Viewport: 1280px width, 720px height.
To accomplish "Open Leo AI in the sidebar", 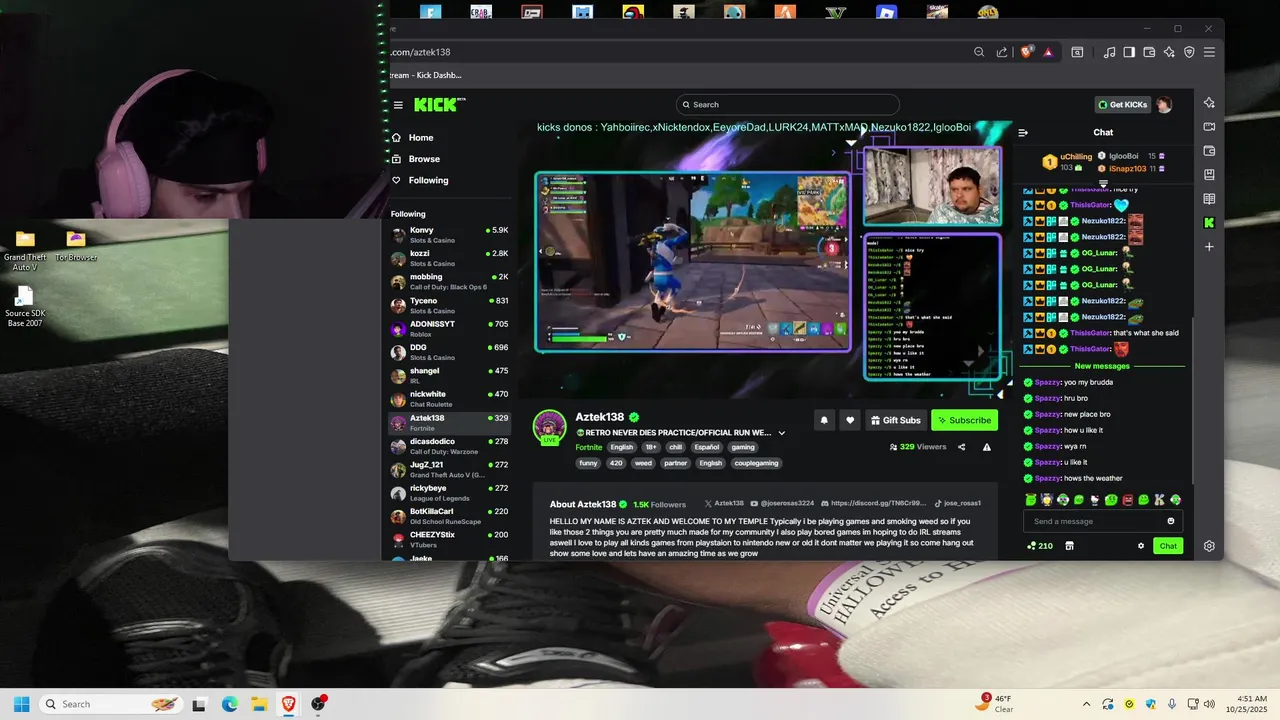I will (1209, 103).
